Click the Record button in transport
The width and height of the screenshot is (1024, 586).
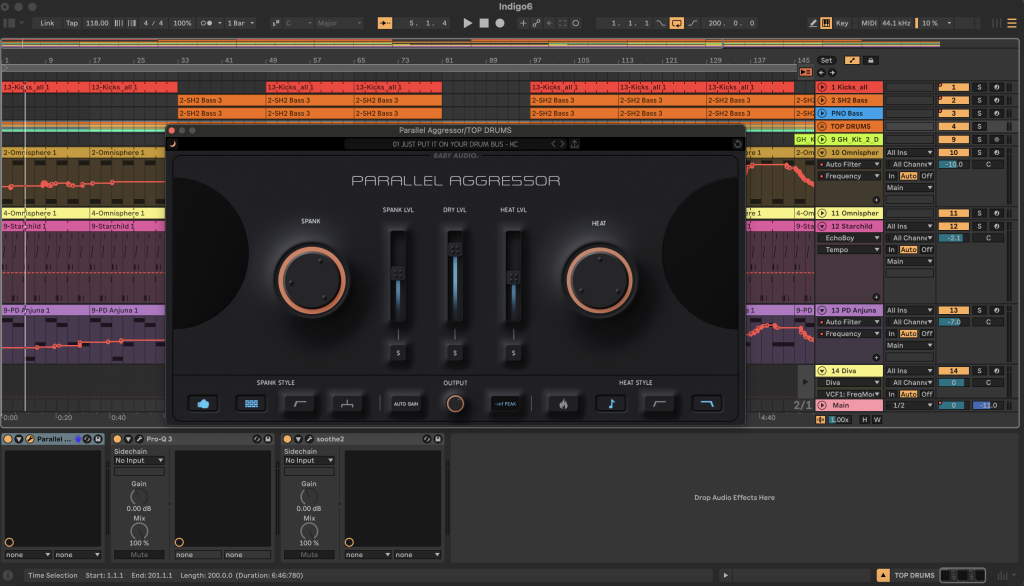500,23
